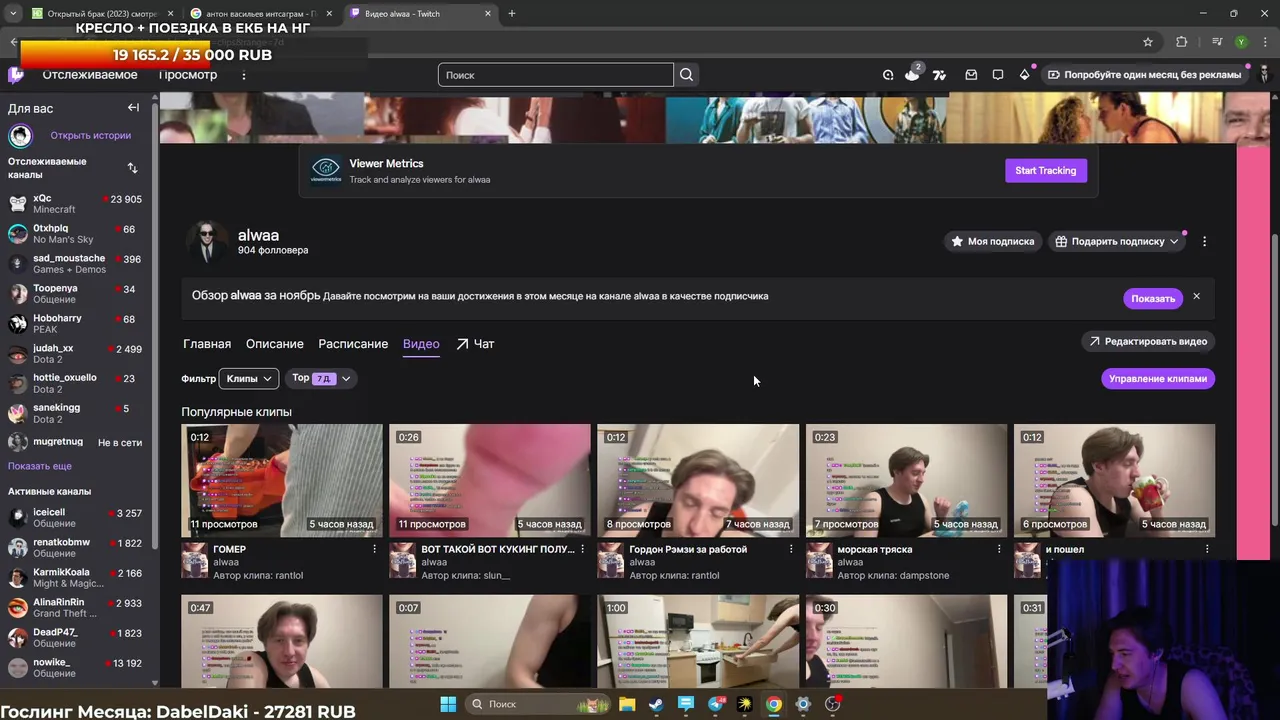The height and width of the screenshot is (720, 1280).
Task: Open KarmikKoala channel in sidebar
Action: [75, 578]
